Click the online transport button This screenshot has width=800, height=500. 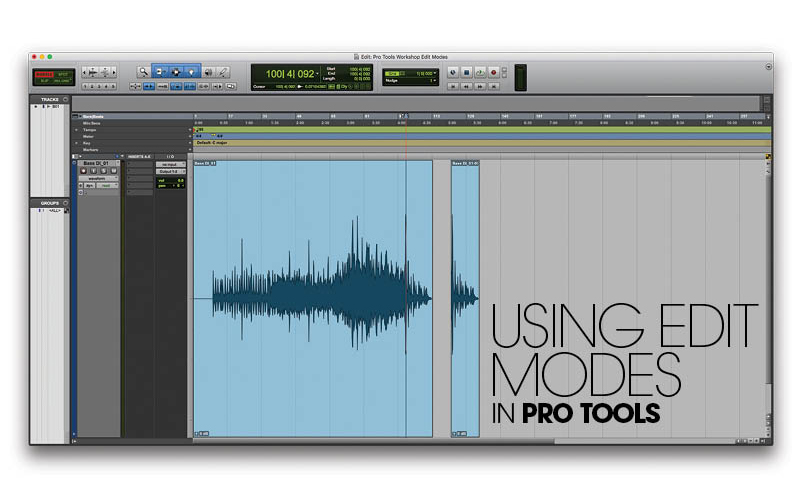coord(453,72)
